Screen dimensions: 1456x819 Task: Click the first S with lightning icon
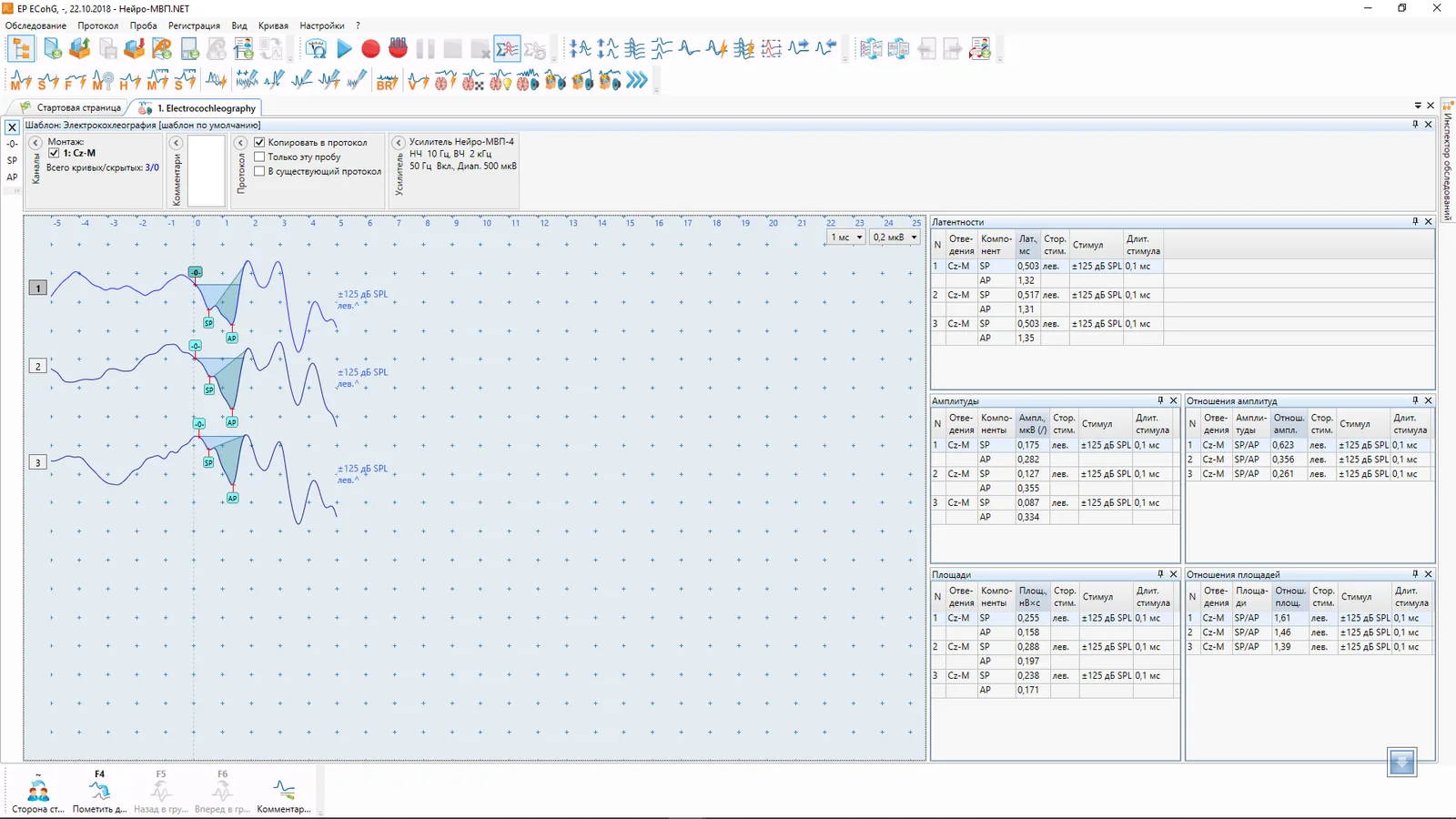[x=48, y=81]
